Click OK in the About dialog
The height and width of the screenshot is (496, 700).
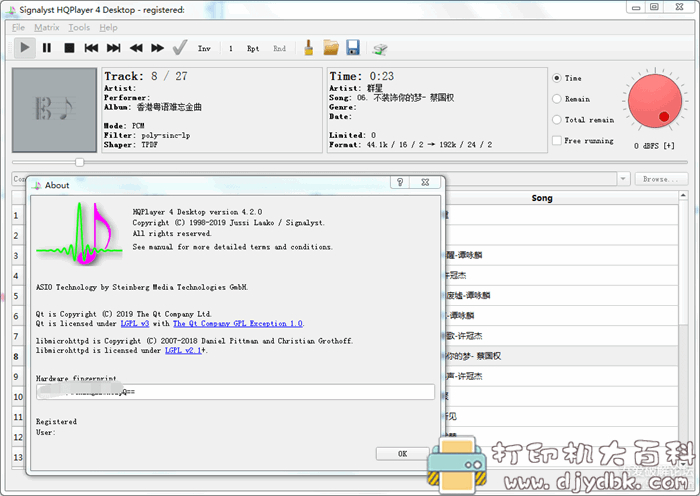point(402,454)
